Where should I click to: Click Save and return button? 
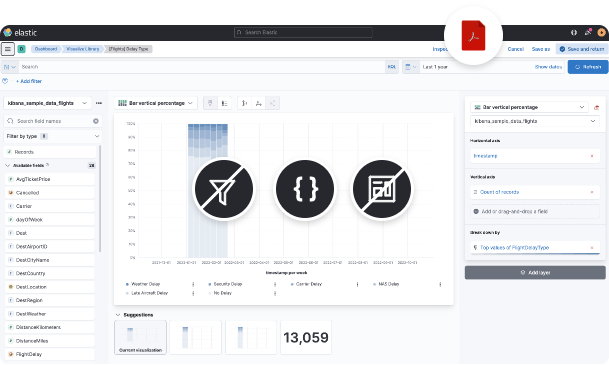581,49
